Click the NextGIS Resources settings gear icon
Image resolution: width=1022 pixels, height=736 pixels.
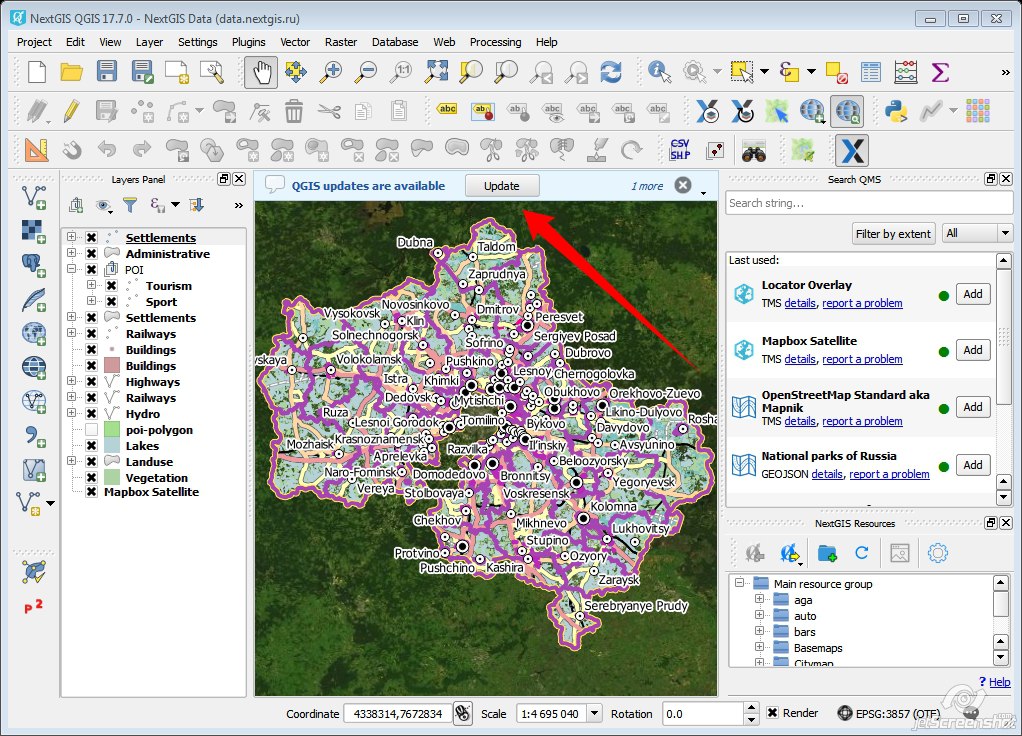[937, 553]
